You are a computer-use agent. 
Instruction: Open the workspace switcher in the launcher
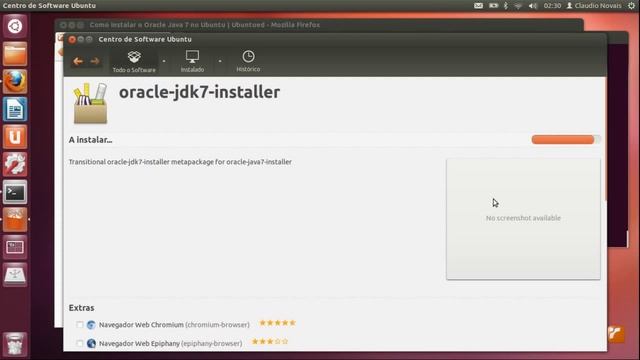(15, 247)
